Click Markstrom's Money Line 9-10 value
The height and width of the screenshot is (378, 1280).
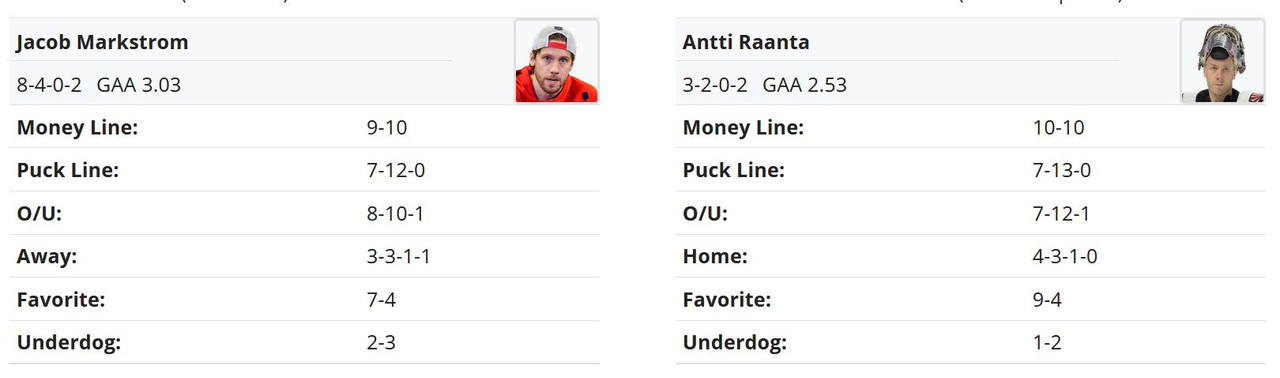click(x=387, y=128)
